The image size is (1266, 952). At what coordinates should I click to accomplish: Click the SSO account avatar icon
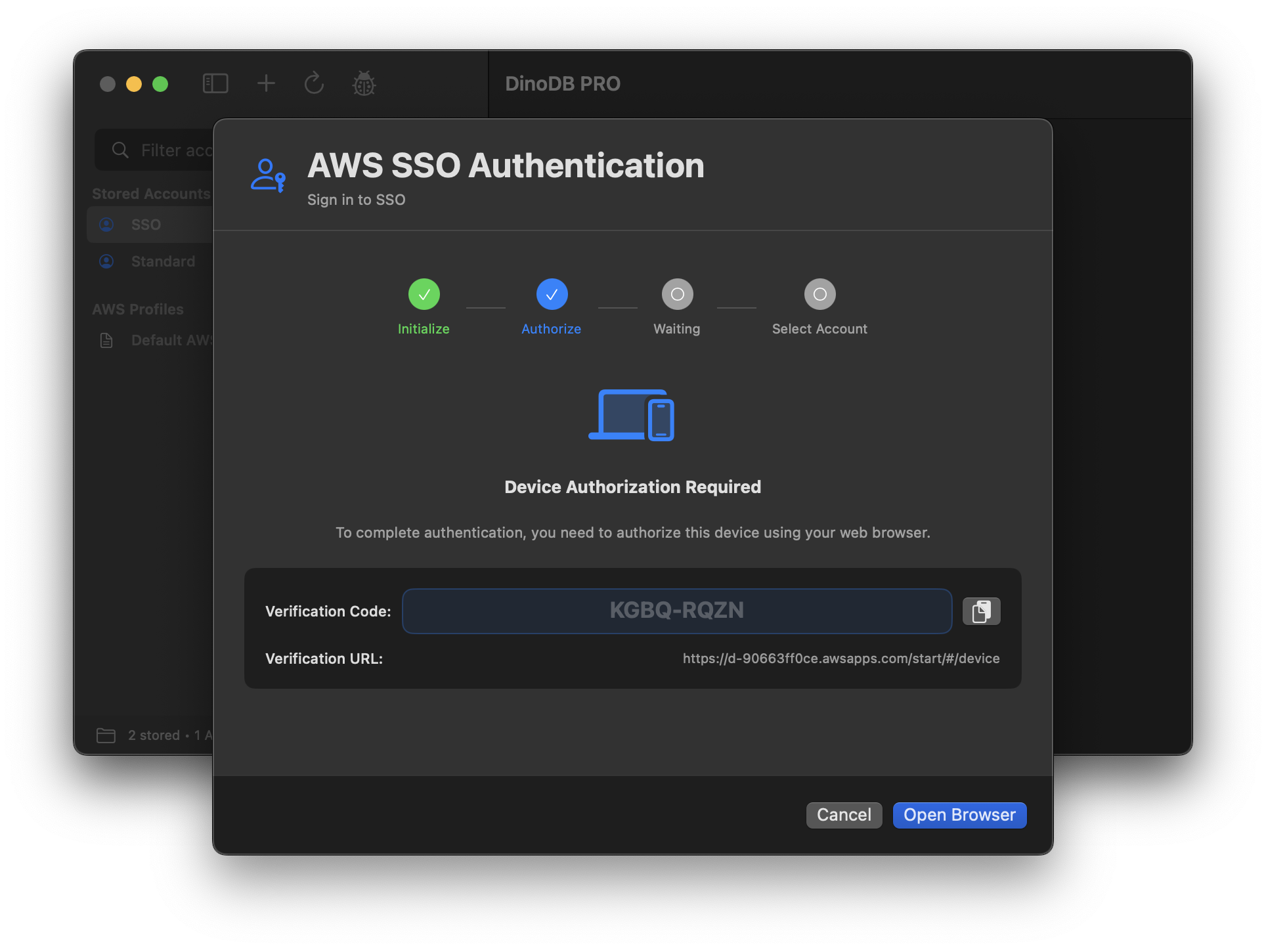(x=106, y=225)
